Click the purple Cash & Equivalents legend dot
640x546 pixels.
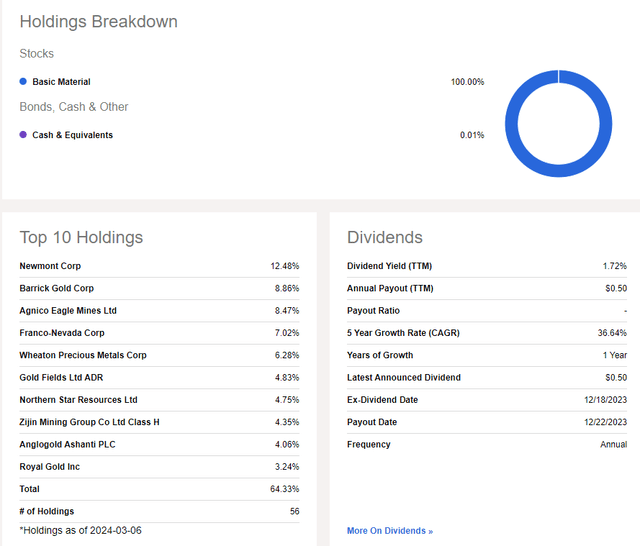tap(23, 135)
